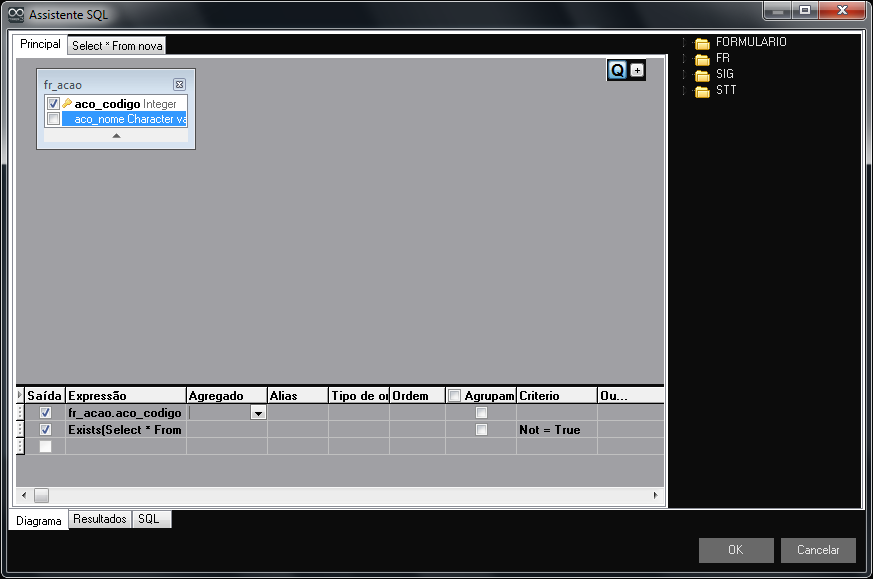Check the aco_nome field checkbox
Viewport: 873px width, 579px height.
[x=54, y=119]
